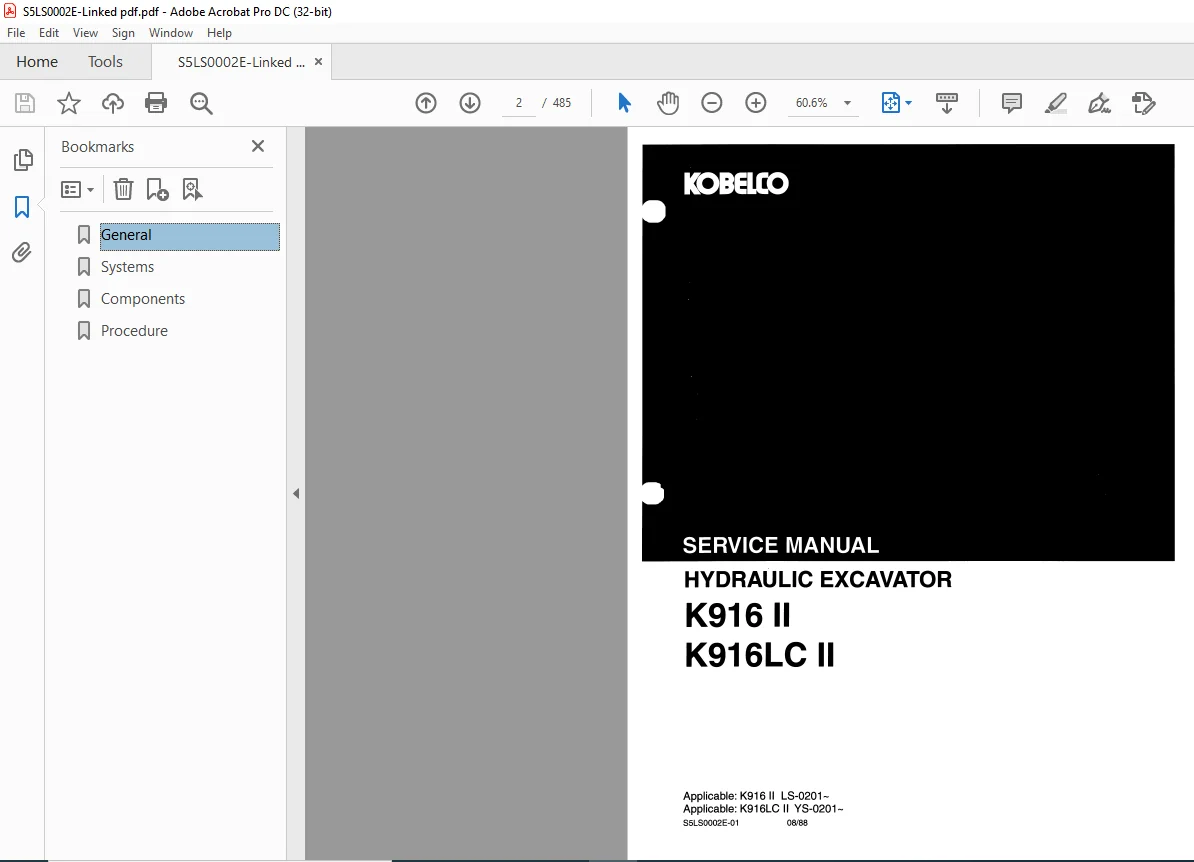Screen dimensions: 1194x862
Task: Open the Sign menu
Action: (123, 33)
